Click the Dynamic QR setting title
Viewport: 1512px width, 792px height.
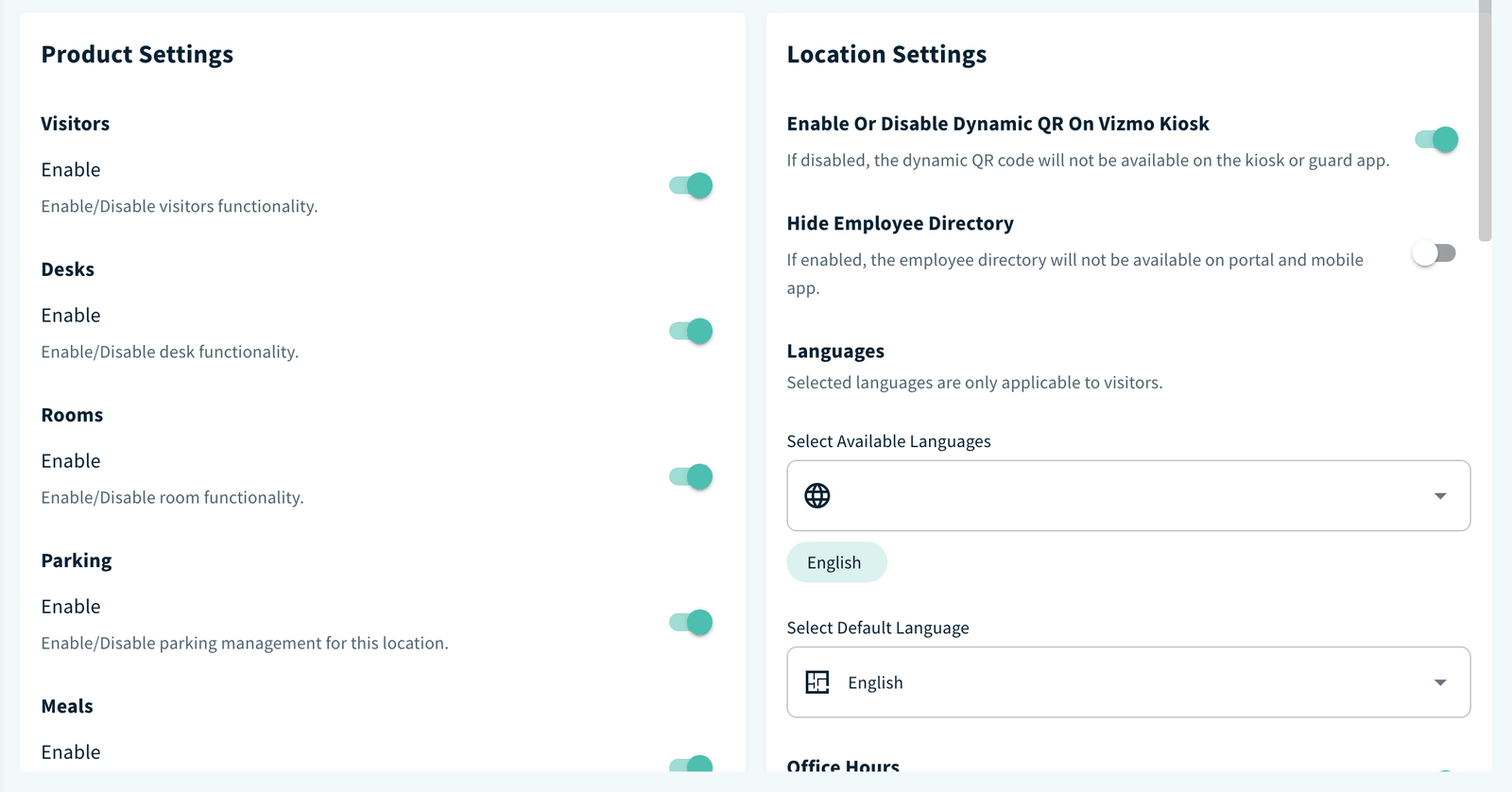pos(998,124)
